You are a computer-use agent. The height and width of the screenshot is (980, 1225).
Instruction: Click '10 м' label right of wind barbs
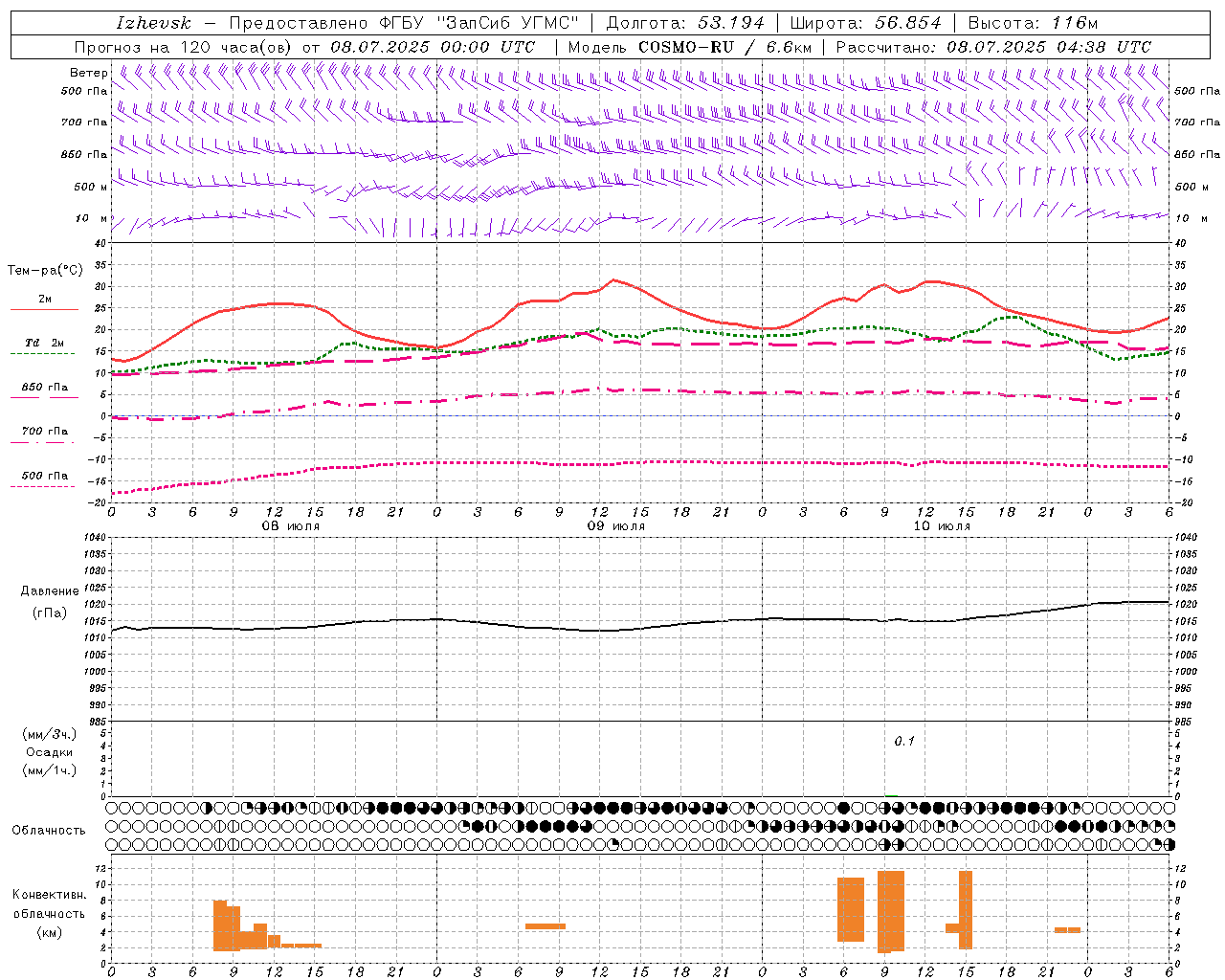[x=1191, y=218]
